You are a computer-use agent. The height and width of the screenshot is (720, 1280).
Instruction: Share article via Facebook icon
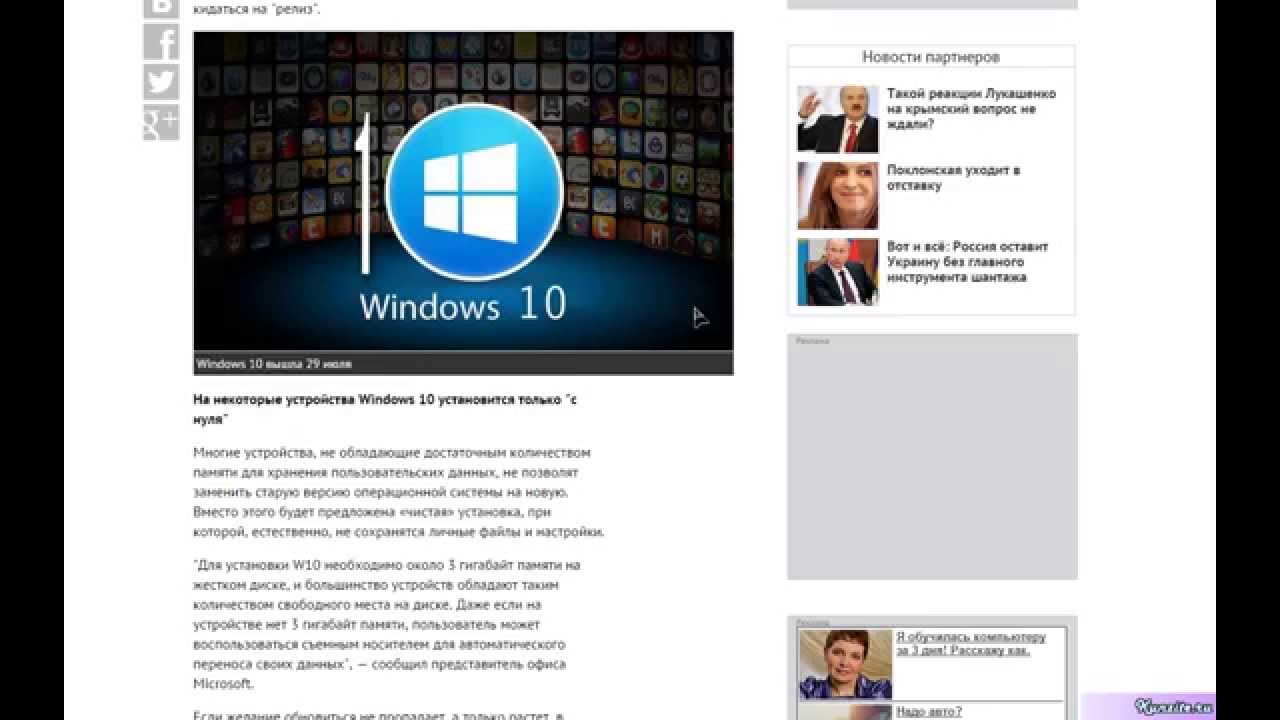[x=161, y=43]
